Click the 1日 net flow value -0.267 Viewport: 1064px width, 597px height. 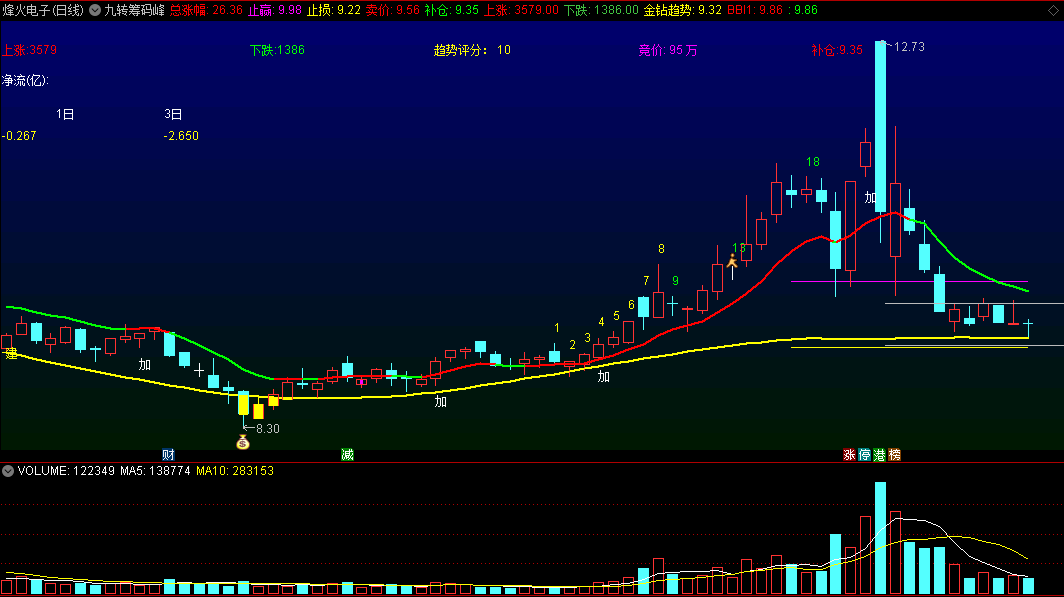click(x=19, y=136)
